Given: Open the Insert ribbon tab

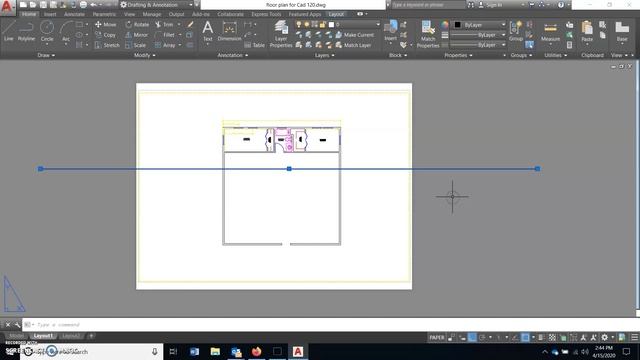Looking at the screenshot, I should (50, 14).
